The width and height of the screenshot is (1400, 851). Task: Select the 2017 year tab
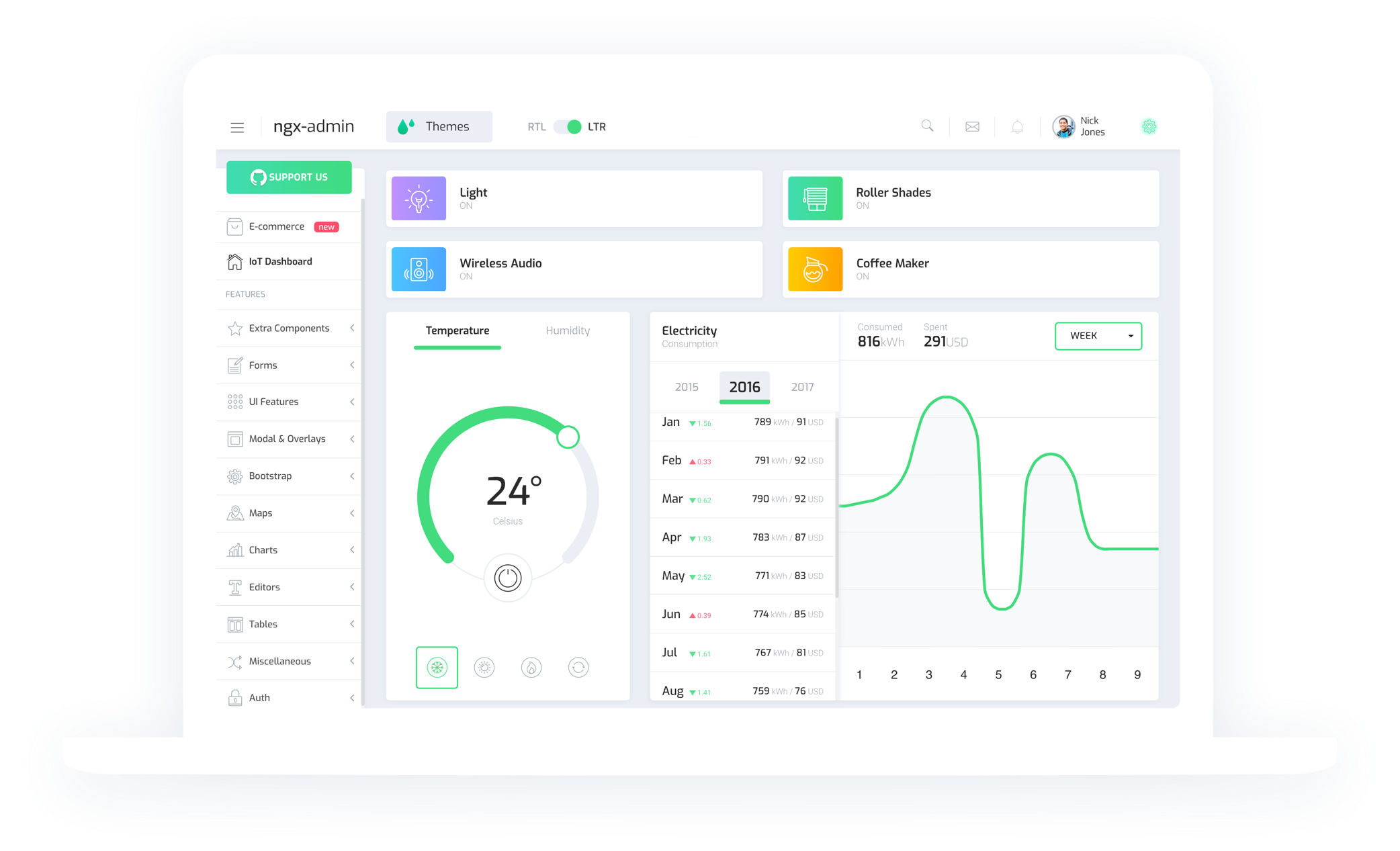[802, 387]
